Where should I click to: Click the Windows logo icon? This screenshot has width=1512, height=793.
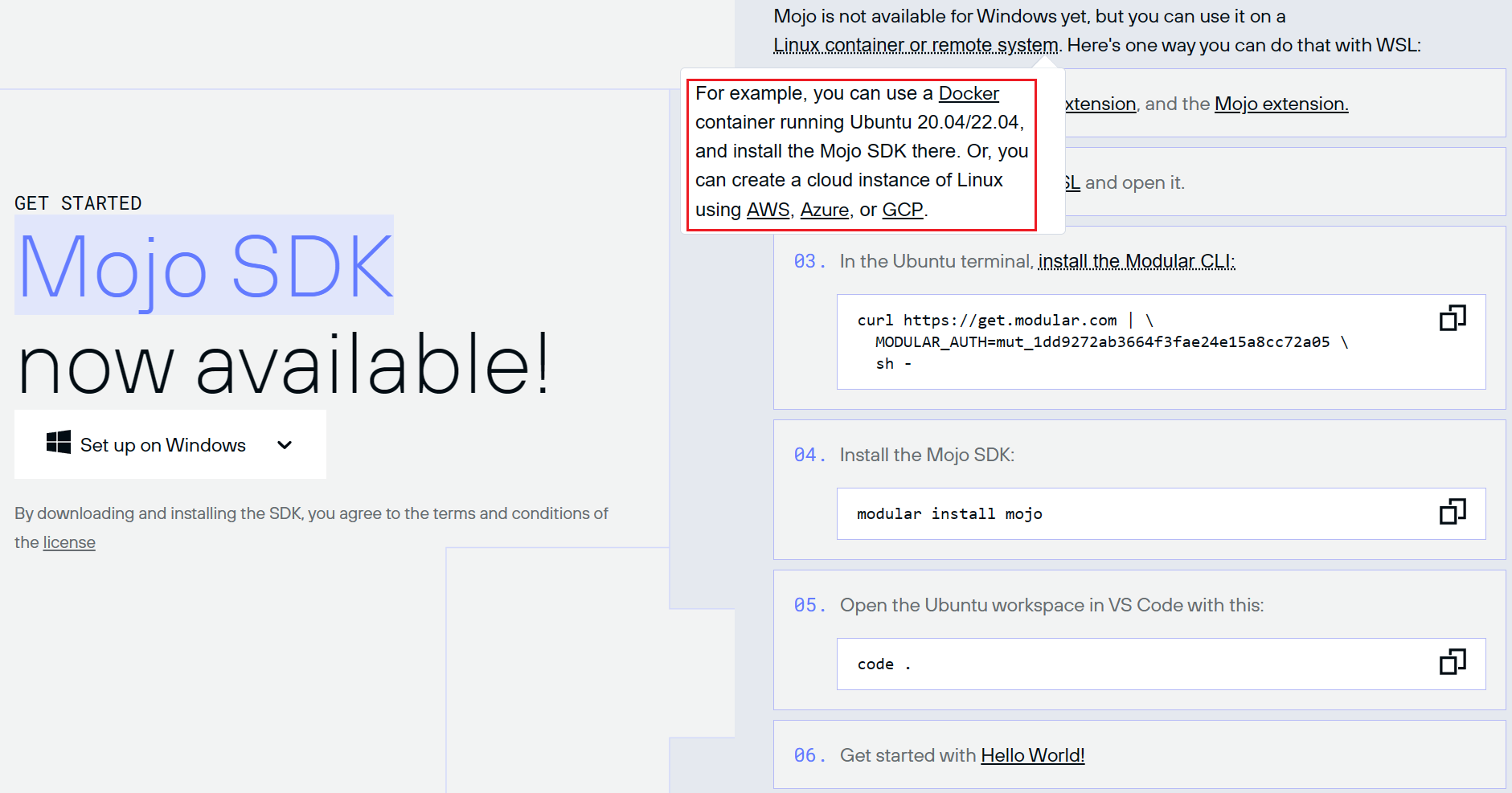59,443
